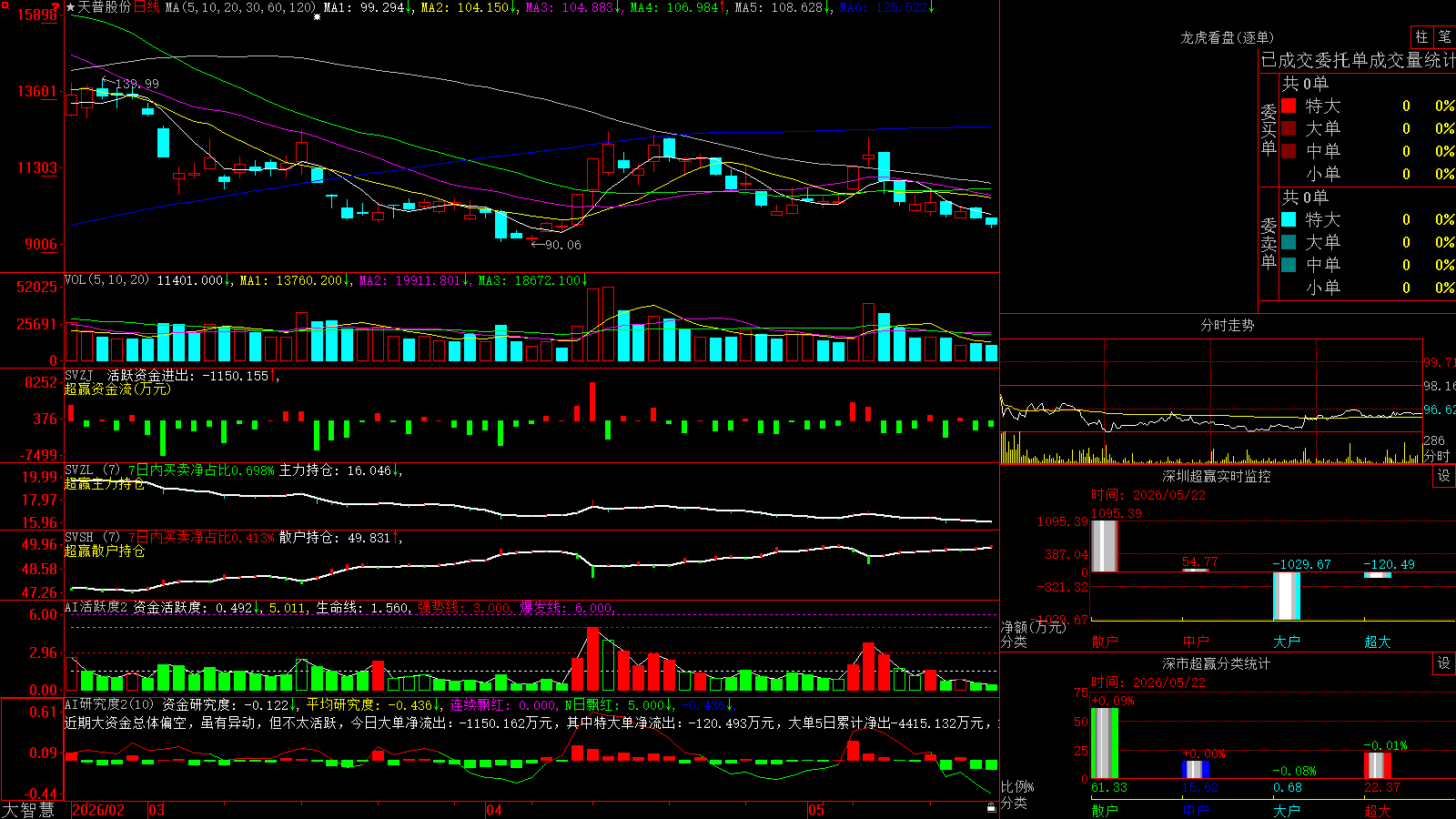Click the 超赢主力持仓 label
The height and width of the screenshot is (819, 1456).
click(105, 484)
